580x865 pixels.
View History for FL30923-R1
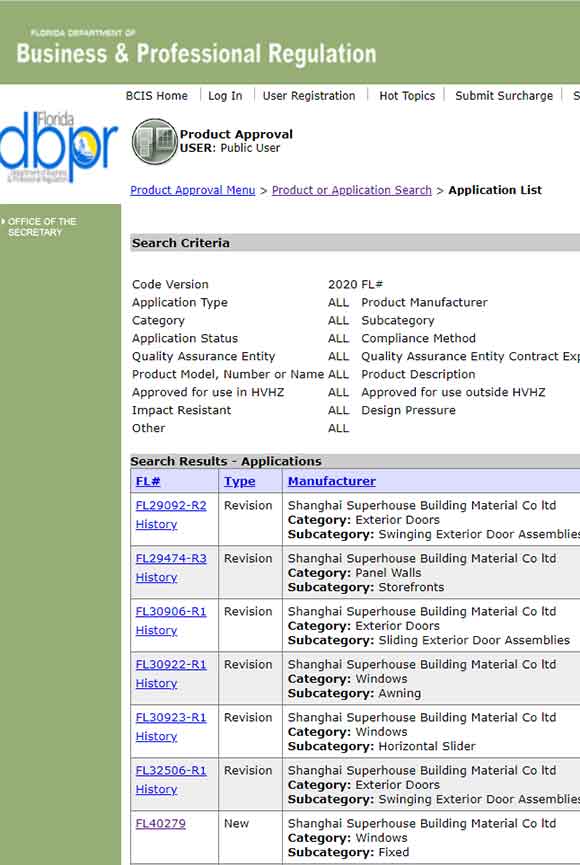point(156,736)
